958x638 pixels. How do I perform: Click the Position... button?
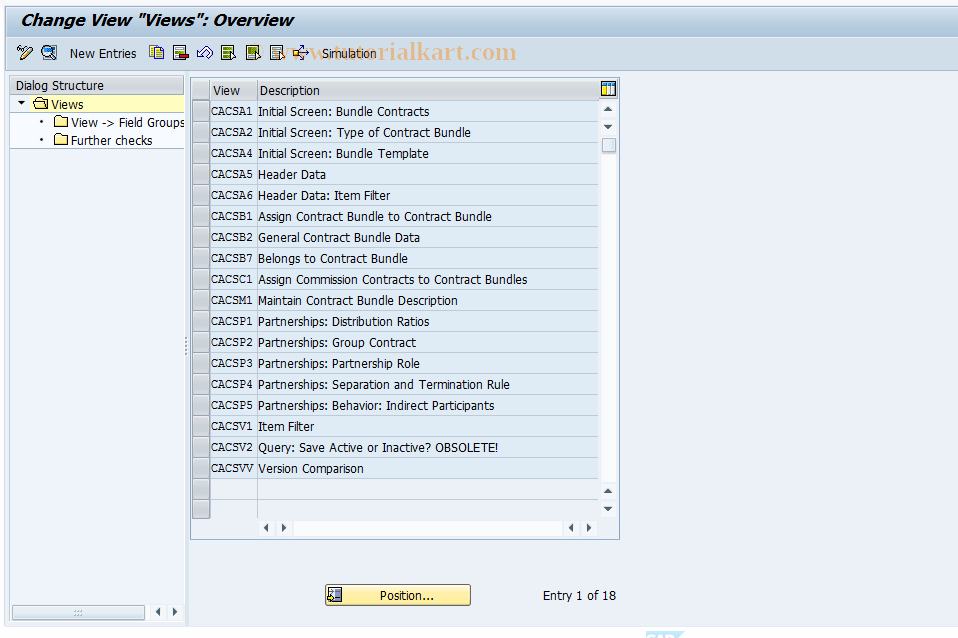(x=397, y=595)
